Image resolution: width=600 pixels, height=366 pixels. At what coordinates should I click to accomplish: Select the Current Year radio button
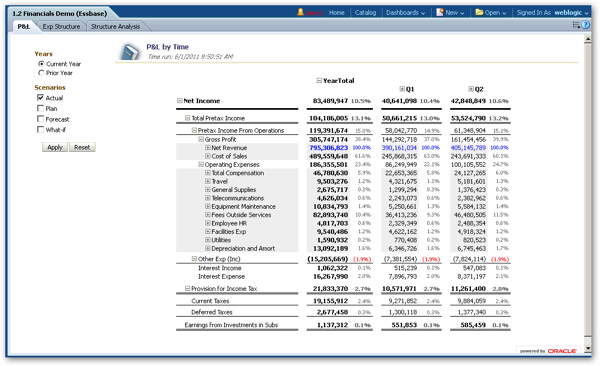(x=41, y=64)
